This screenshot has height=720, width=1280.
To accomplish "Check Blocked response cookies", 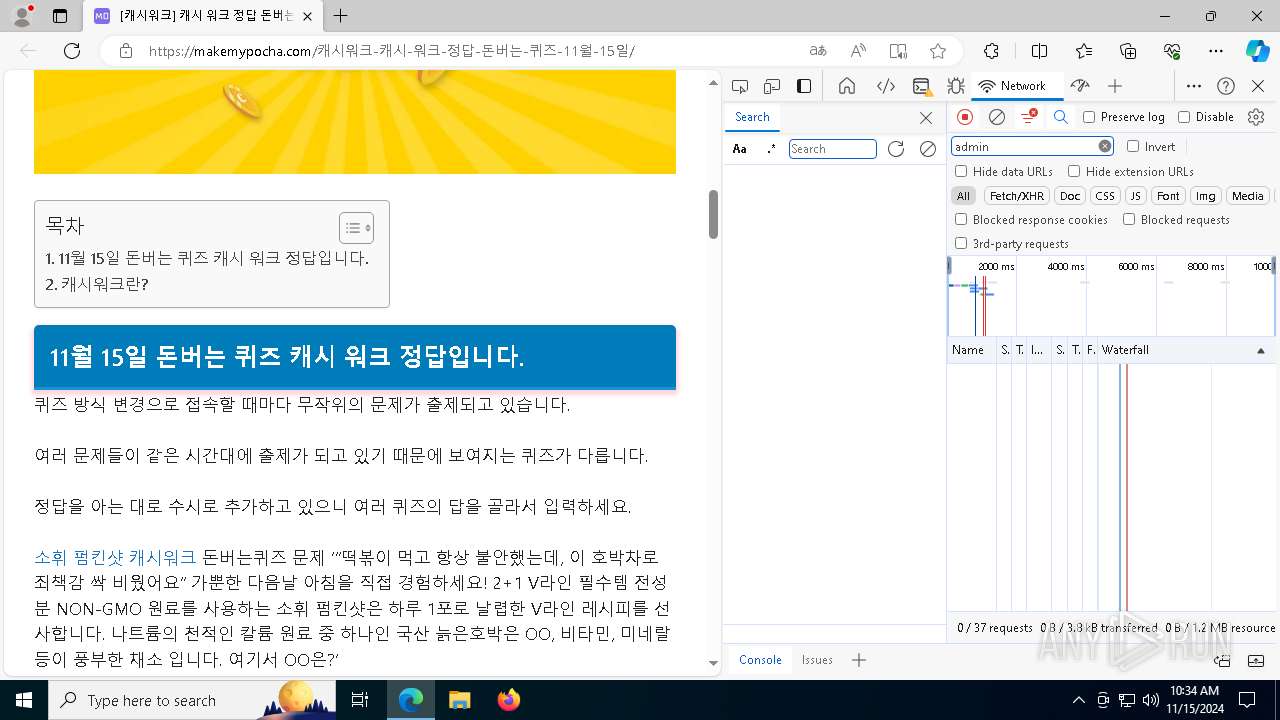I will [x=961, y=219].
